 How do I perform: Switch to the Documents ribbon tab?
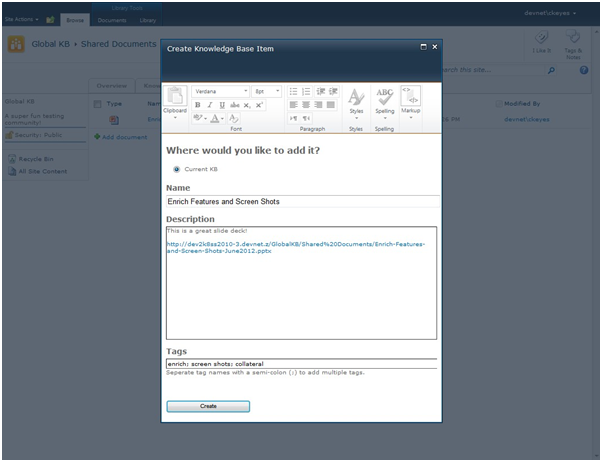coord(111,20)
